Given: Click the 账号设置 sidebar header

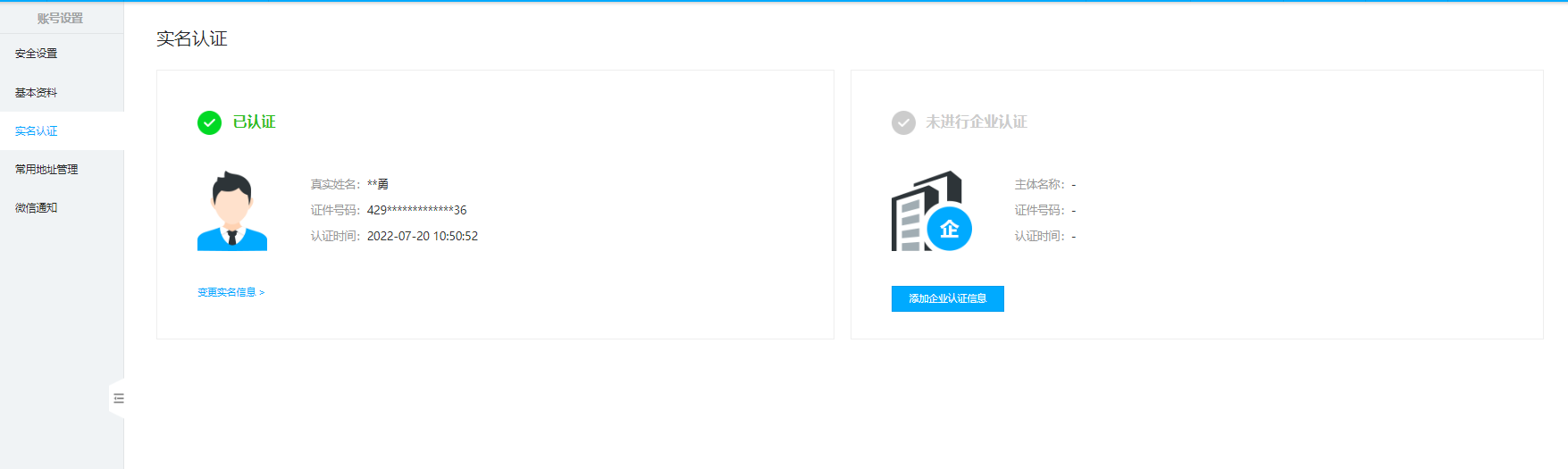Looking at the screenshot, I should point(60,18).
